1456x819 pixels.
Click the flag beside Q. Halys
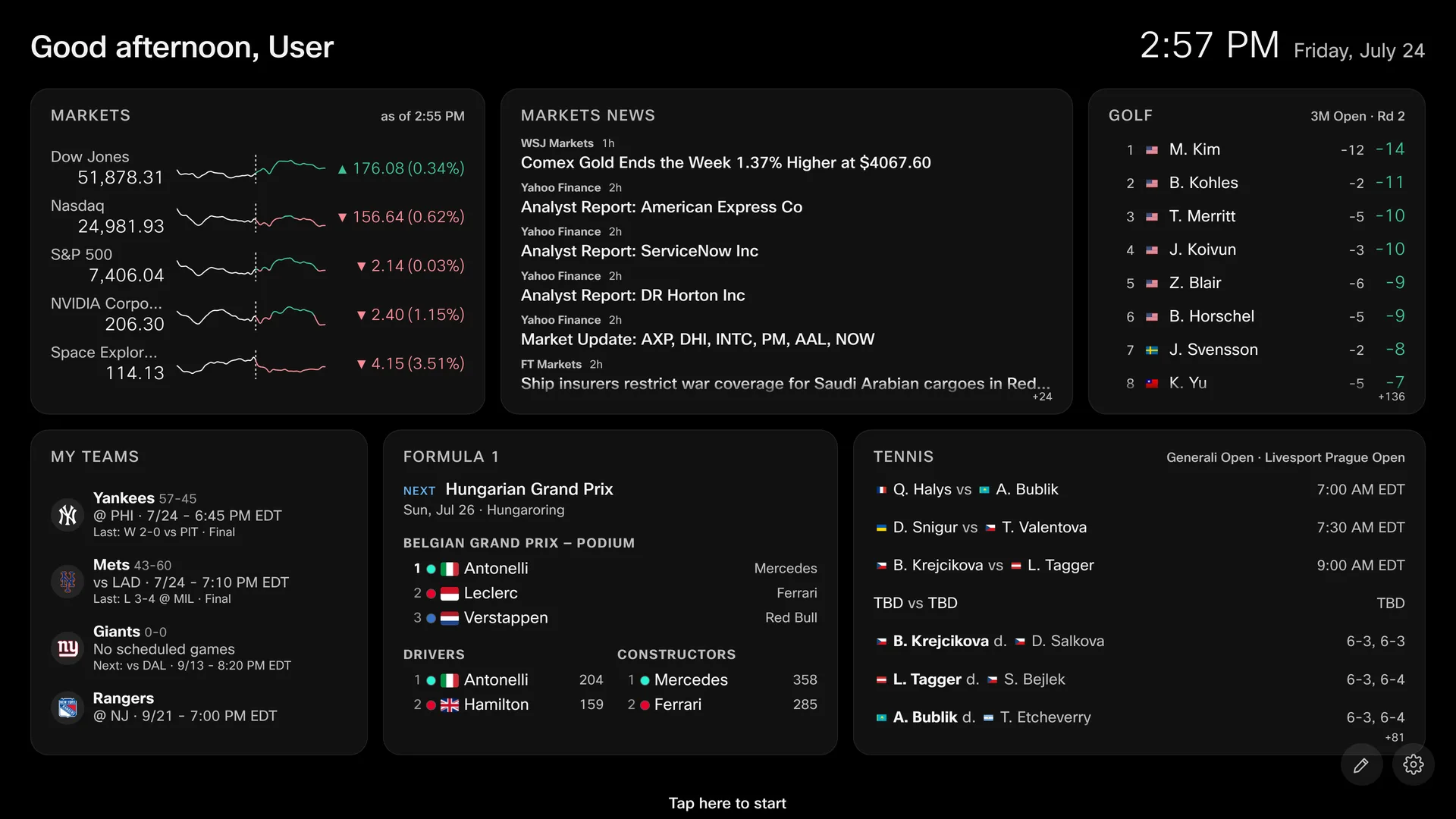click(x=881, y=490)
